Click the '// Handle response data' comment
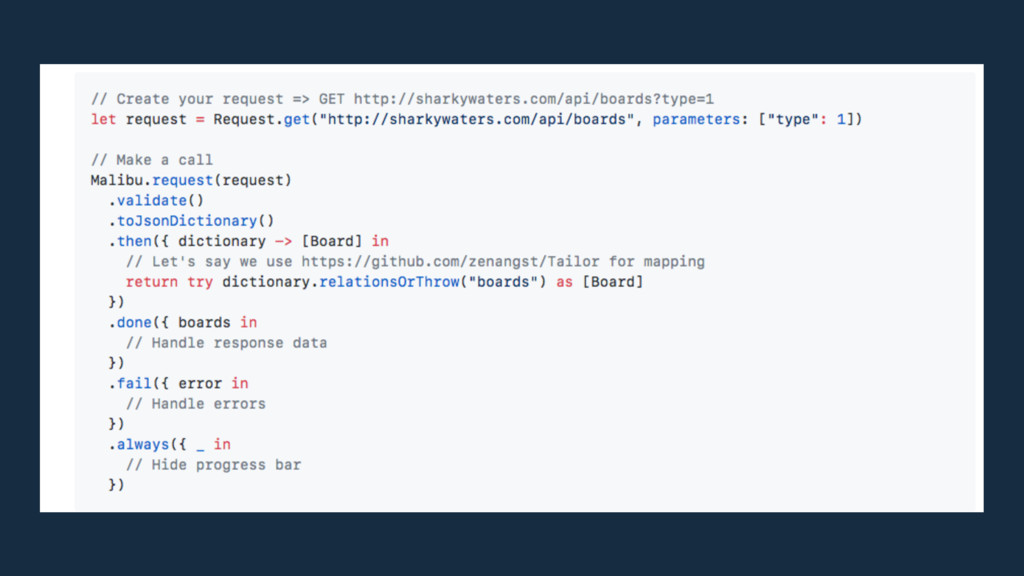Screen dimensions: 1024x576 226,343
